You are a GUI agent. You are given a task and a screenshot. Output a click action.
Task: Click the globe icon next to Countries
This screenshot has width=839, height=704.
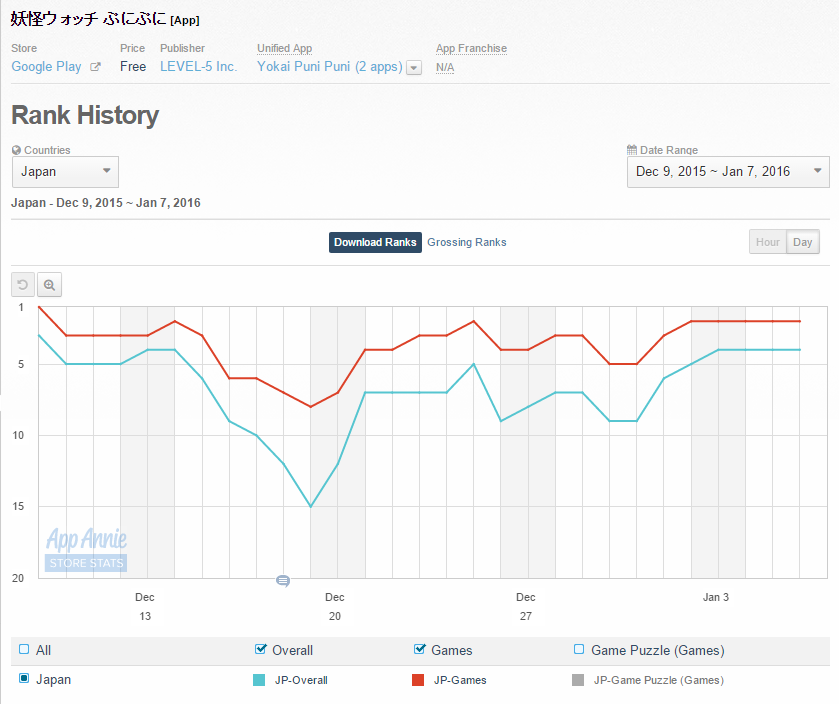tap(16, 150)
